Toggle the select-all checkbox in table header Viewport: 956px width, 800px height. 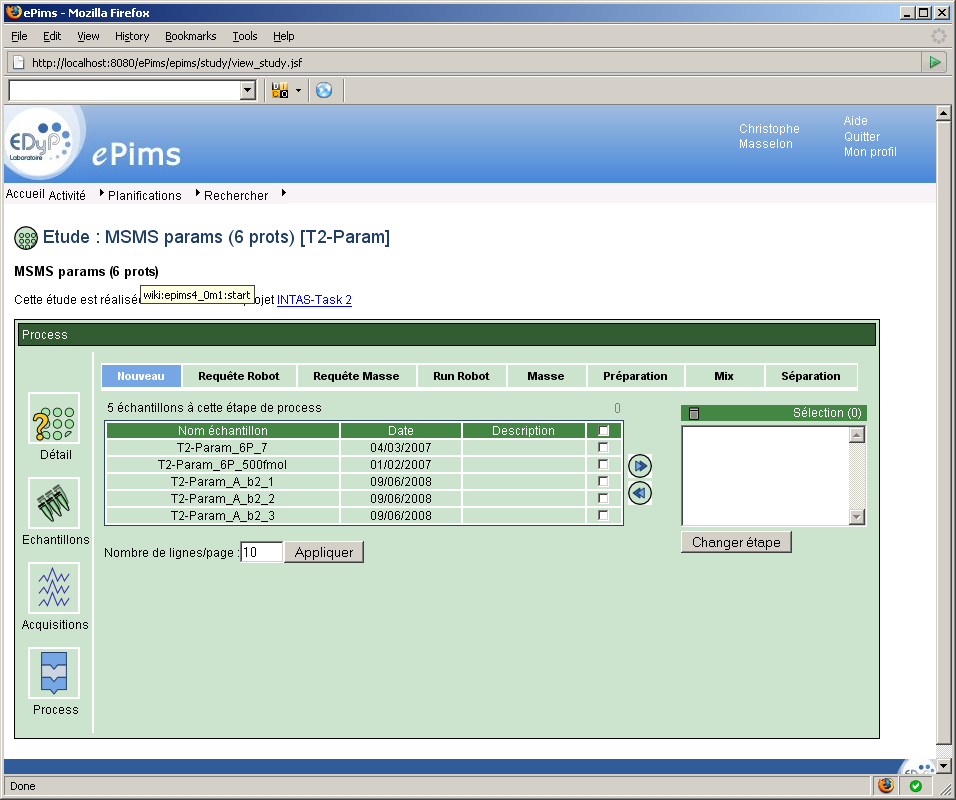pos(603,431)
